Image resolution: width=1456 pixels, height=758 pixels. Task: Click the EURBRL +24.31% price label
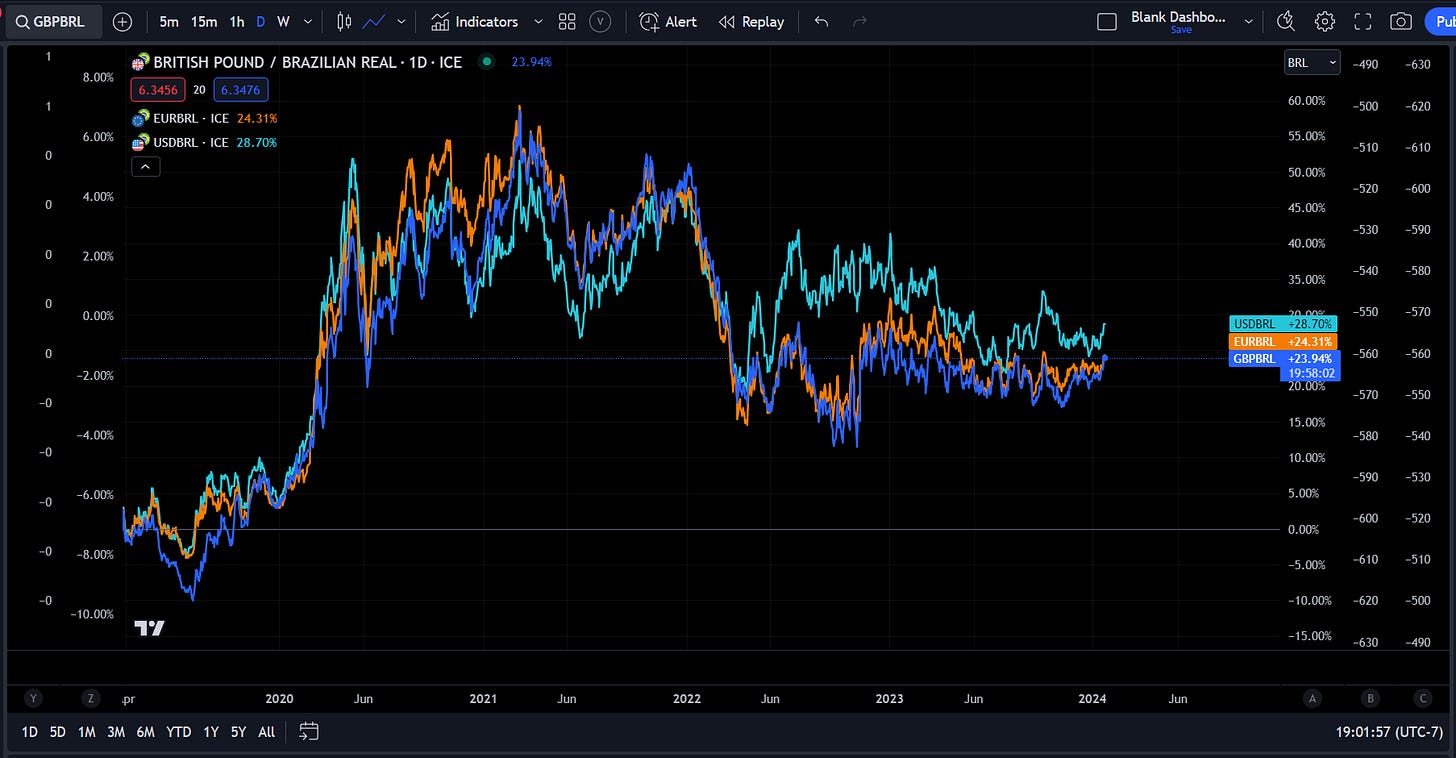pos(1283,341)
